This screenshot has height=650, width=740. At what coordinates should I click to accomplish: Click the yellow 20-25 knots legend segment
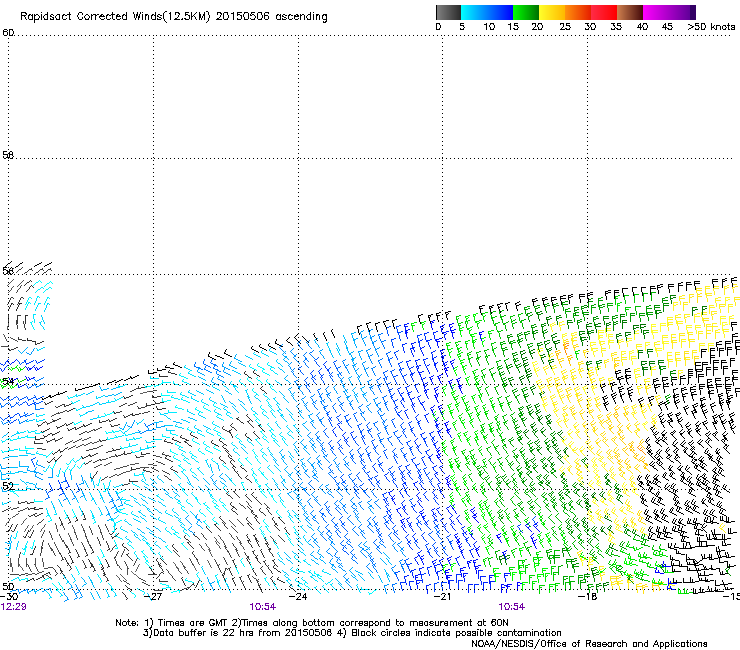(552, 12)
